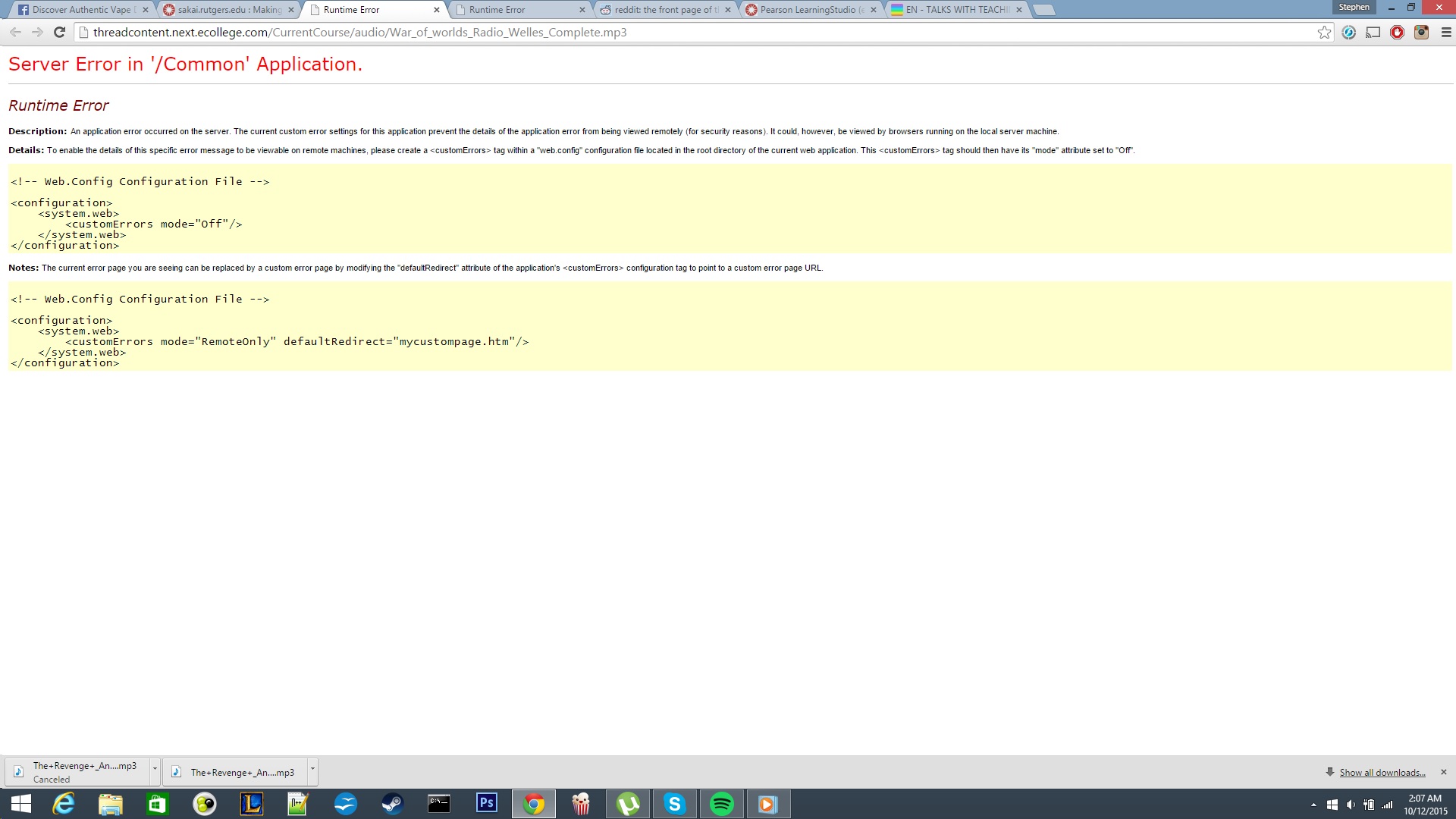This screenshot has width=1456, height=819.
Task: Open a new tab
Action: pos(1044,10)
